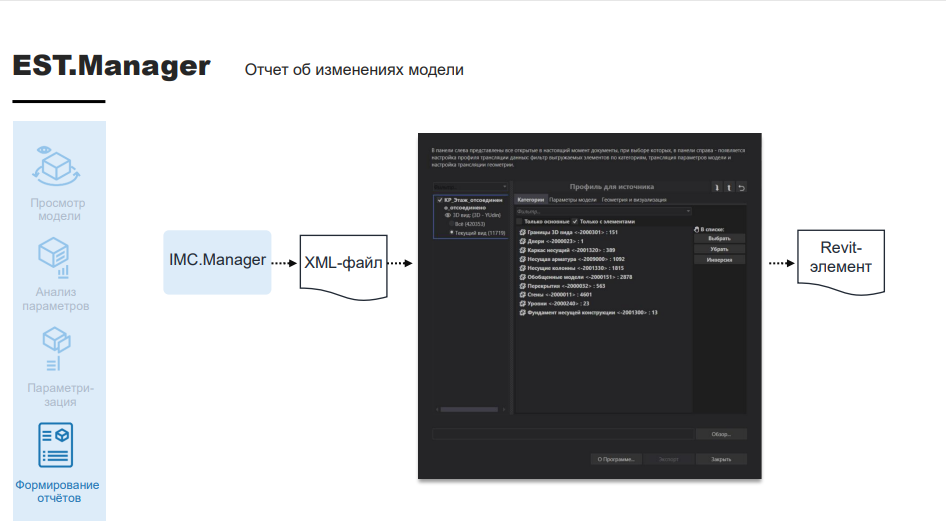Viewport: 946px width, 528px height.
Task: Open the Формирование отчётов report icon
Action: 56,445
